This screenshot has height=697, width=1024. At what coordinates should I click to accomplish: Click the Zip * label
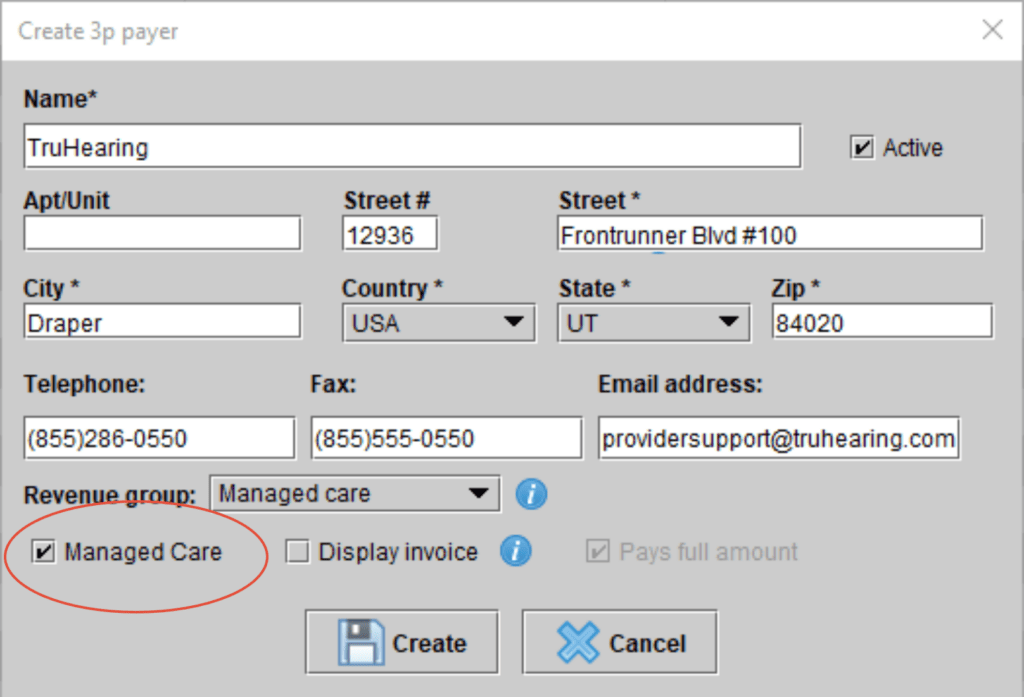(x=796, y=289)
